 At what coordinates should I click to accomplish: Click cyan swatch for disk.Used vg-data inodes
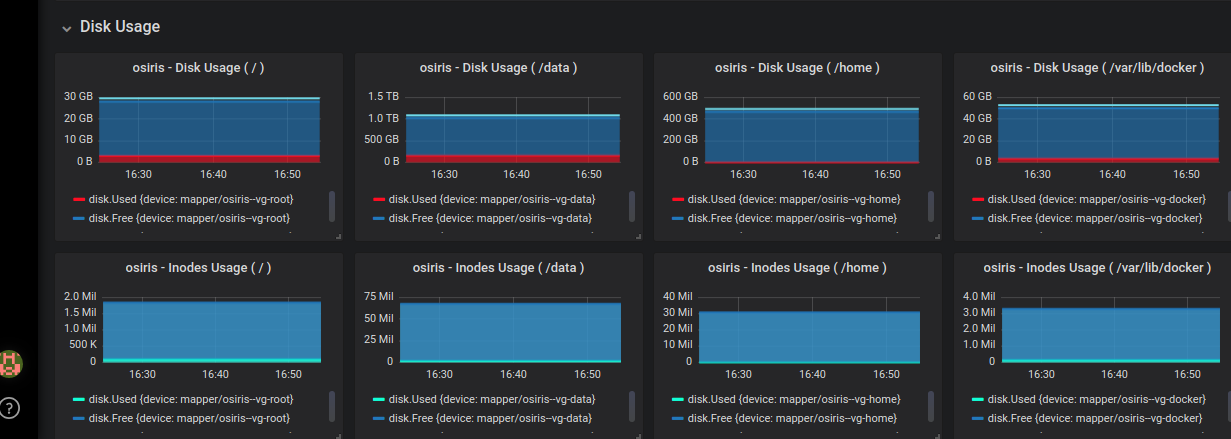(379, 399)
